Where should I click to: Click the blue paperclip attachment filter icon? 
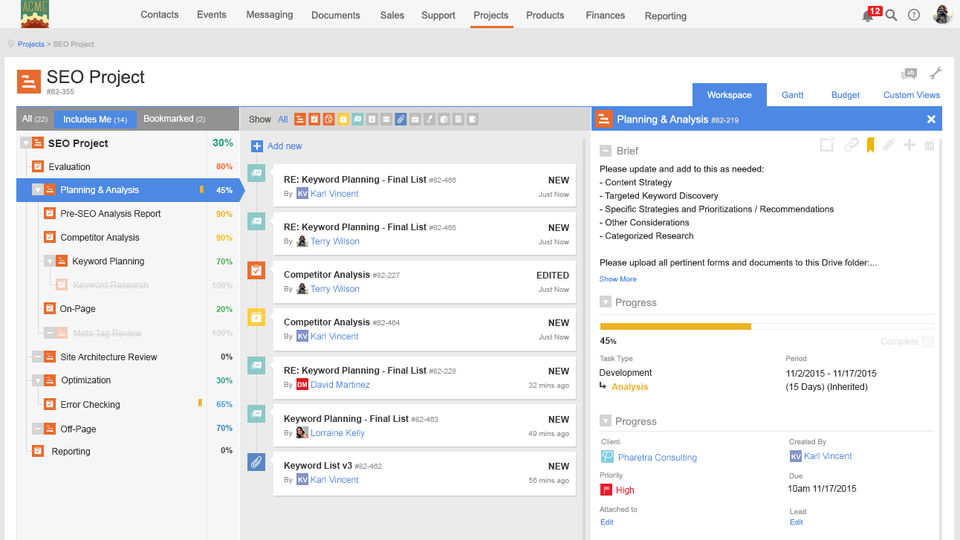400,119
